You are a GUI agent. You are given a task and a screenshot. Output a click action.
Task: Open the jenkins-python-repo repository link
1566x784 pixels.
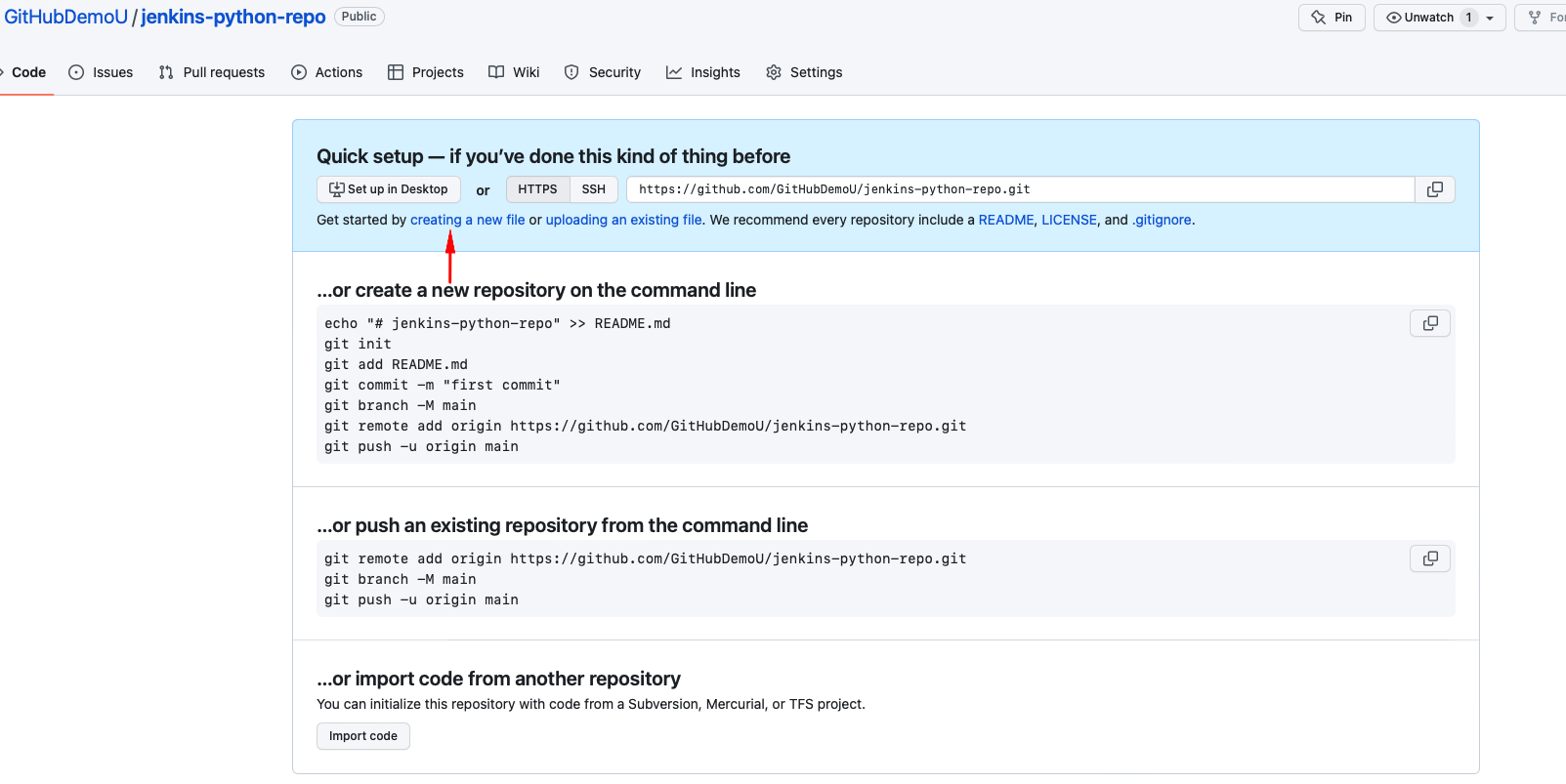pyautogui.click(x=233, y=18)
